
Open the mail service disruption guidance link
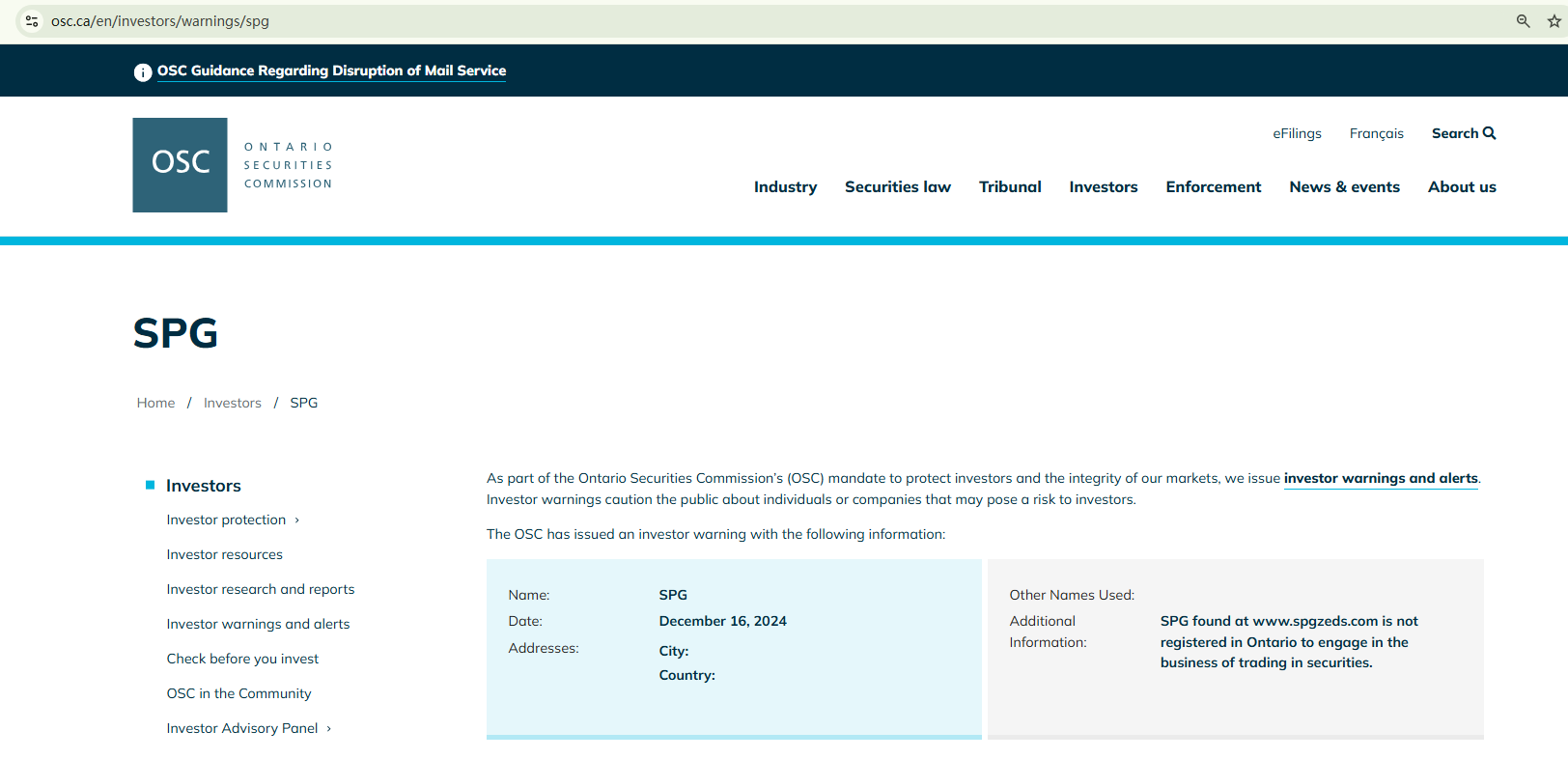(331, 71)
